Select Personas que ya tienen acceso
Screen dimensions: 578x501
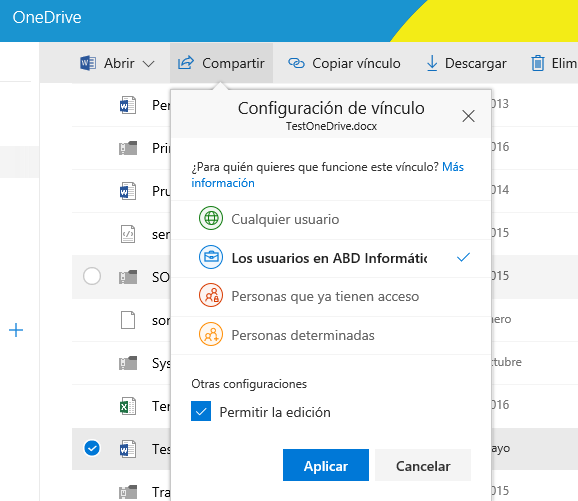point(331,297)
